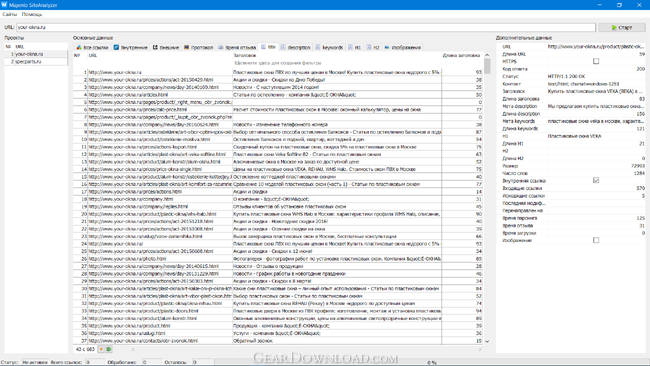
Task: Click the URL input field
Action: [x=306, y=27]
